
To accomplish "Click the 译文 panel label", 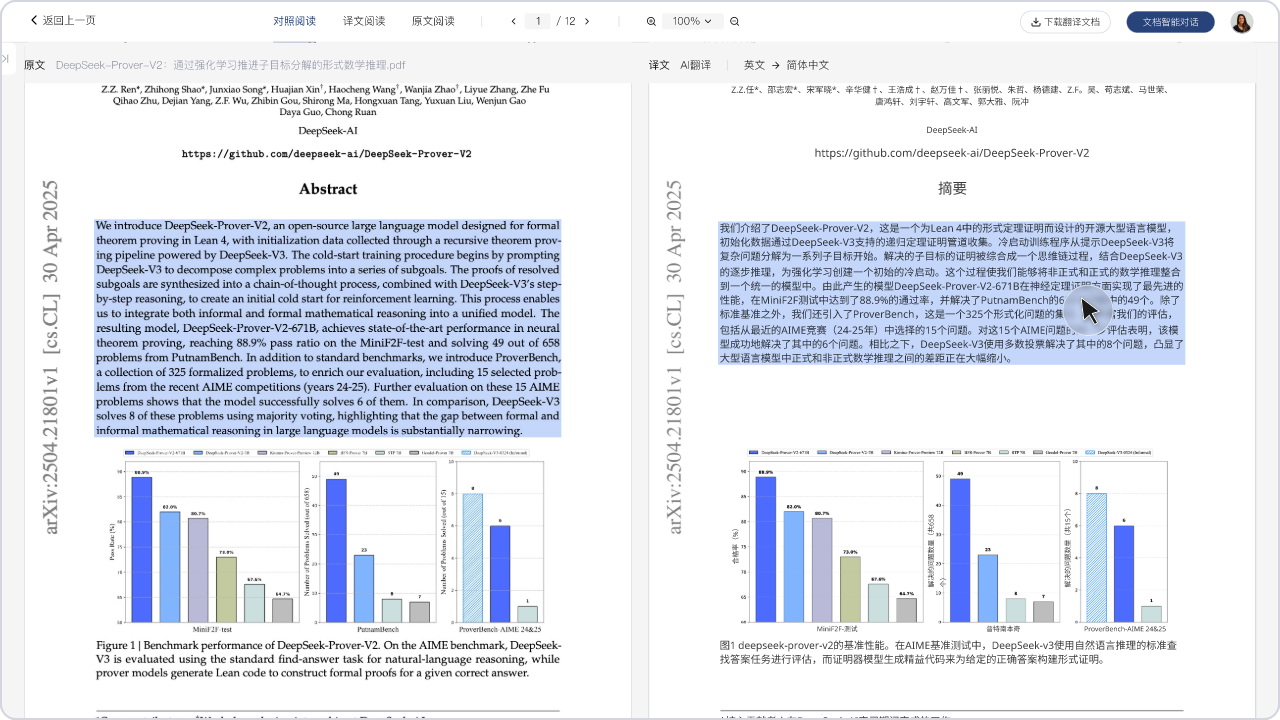I will [x=659, y=65].
